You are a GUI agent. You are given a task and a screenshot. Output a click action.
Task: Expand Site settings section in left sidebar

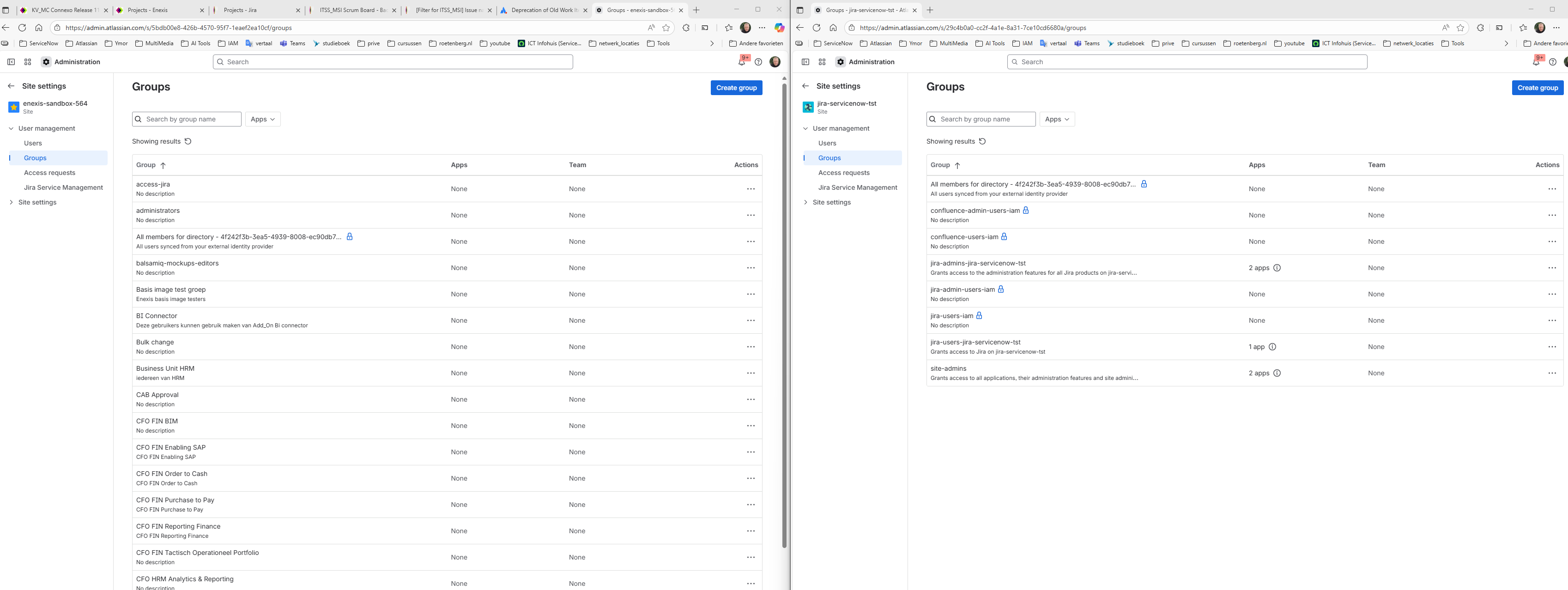(x=11, y=203)
